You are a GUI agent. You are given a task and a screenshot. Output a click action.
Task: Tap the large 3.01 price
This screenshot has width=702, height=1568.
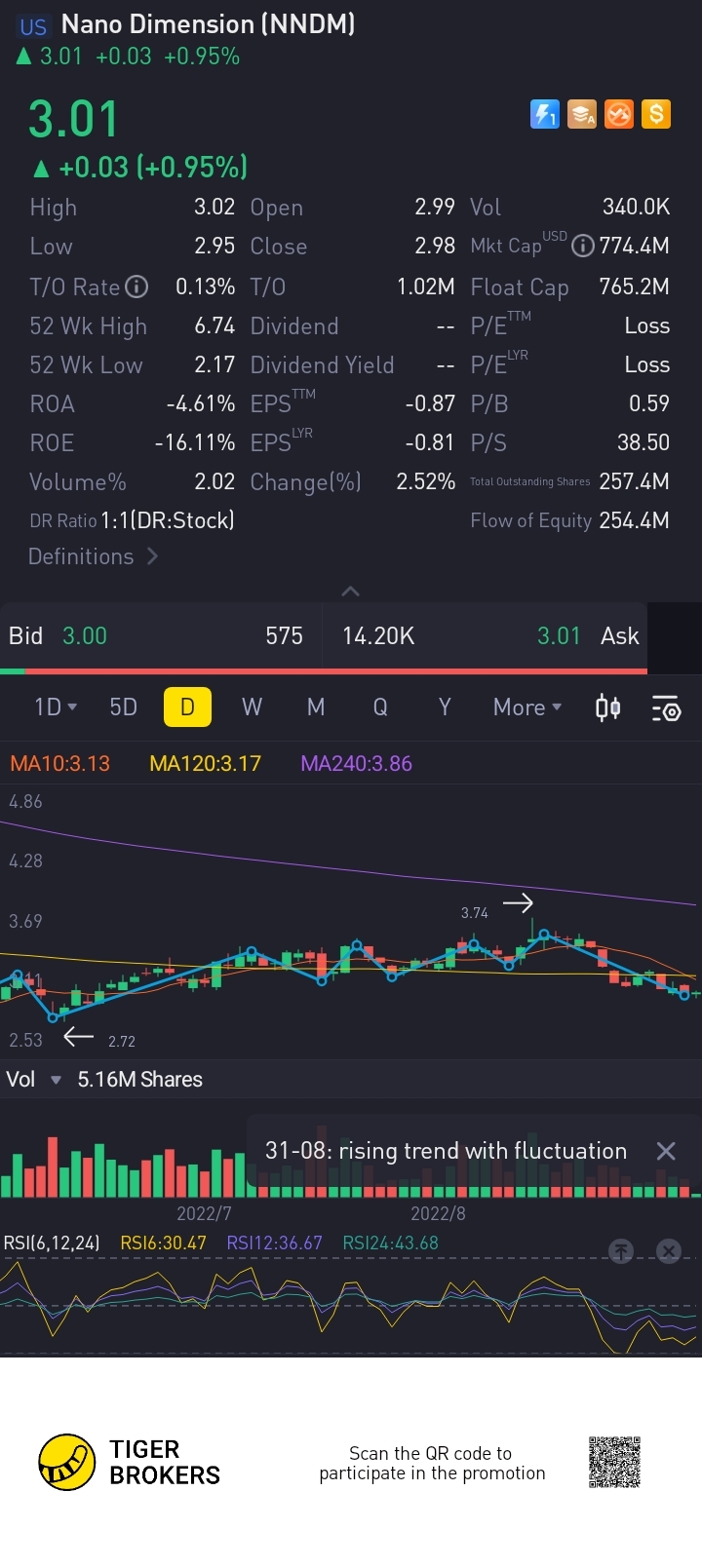(x=73, y=120)
